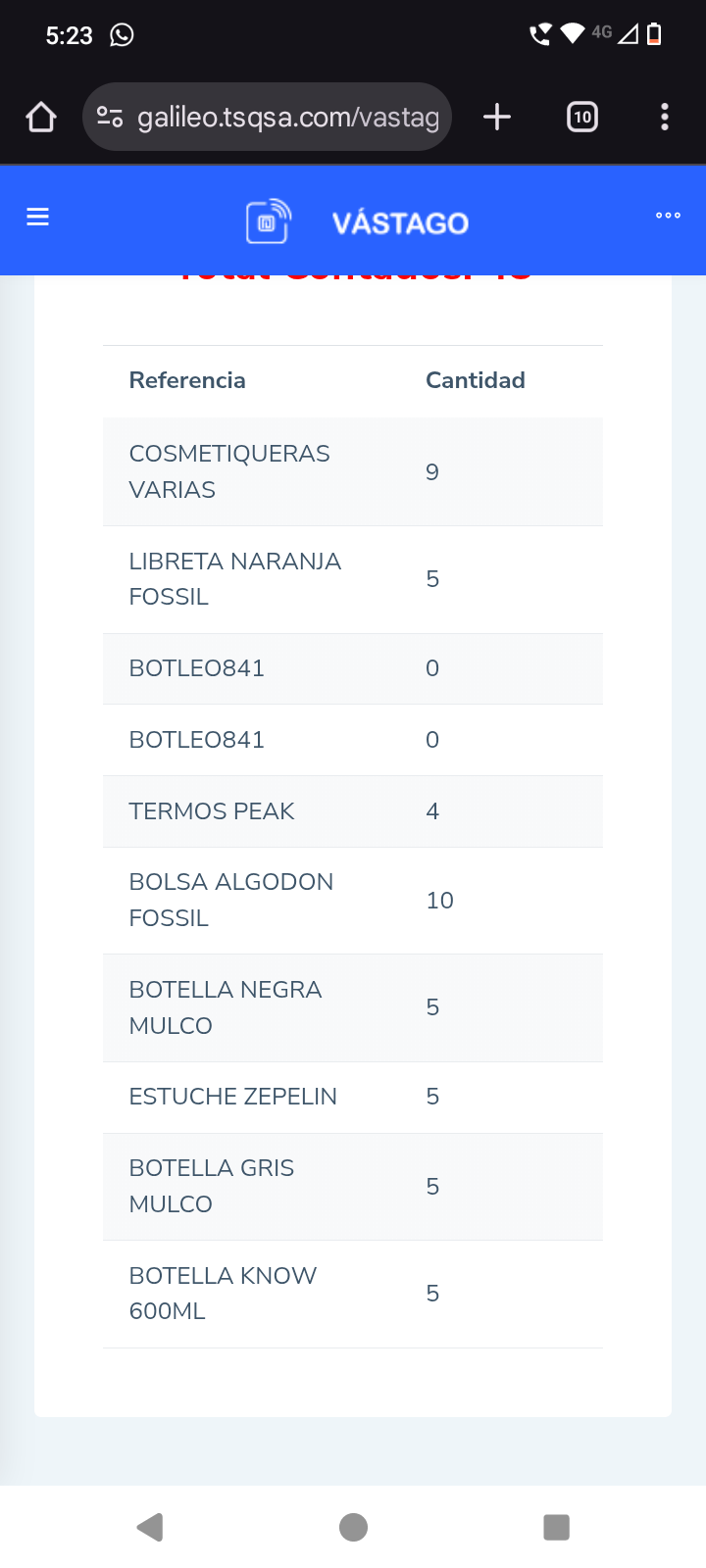Open the three-dot horizontal options menu
Screen dimensions: 706x1568
tap(668, 216)
